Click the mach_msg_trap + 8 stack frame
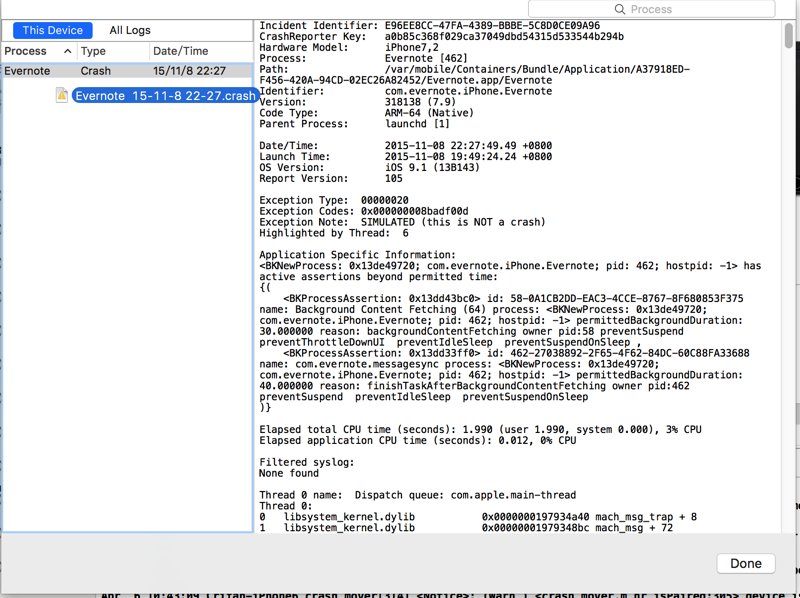Viewport: 800px width, 598px height. [478, 517]
